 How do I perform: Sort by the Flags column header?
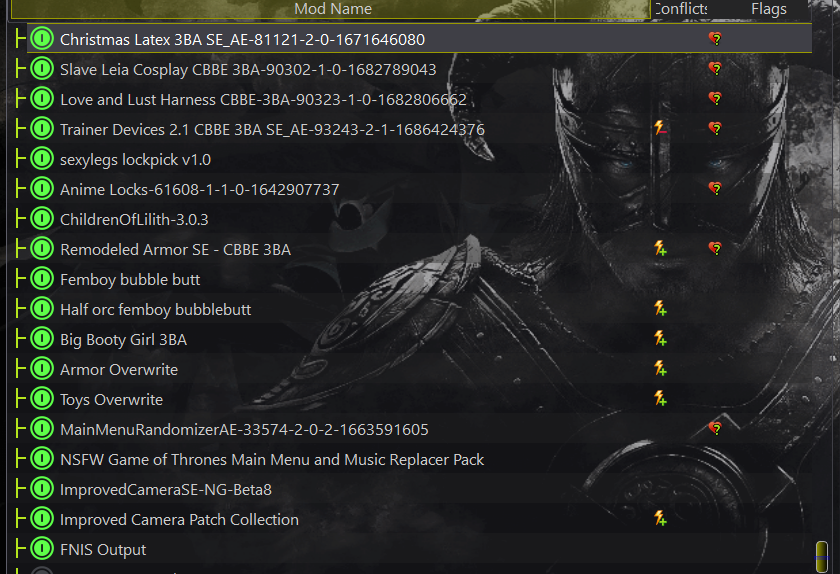[768, 9]
